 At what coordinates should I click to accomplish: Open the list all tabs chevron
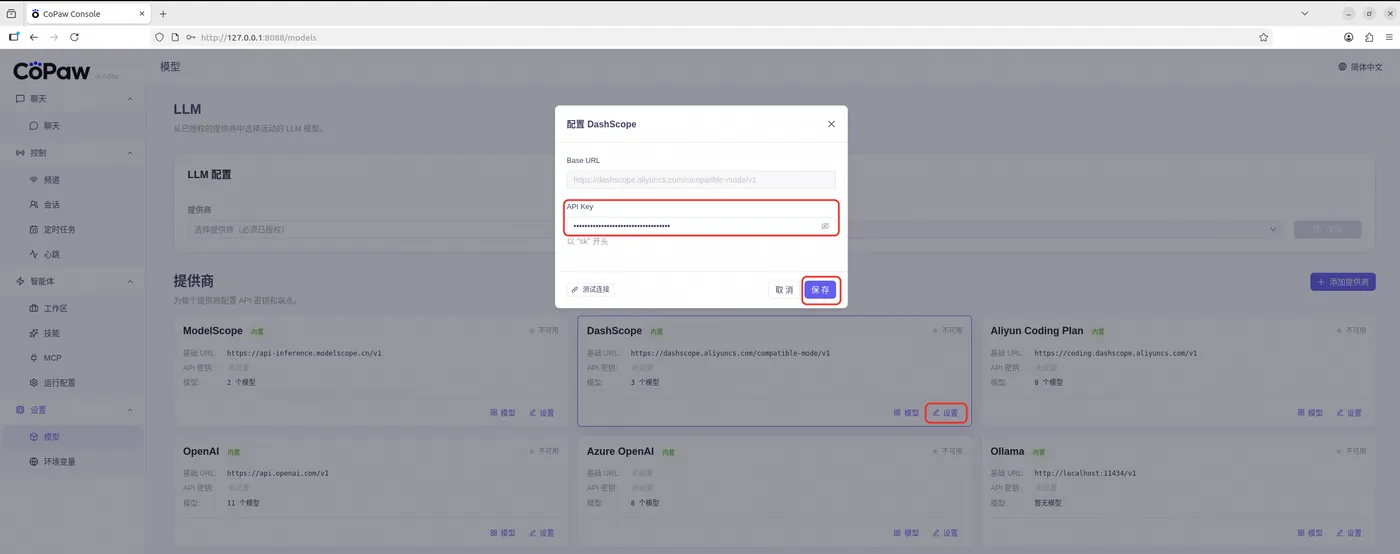pyautogui.click(x=1305, y=13)
